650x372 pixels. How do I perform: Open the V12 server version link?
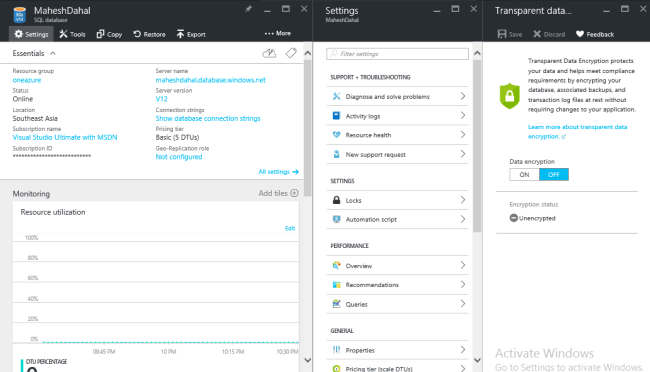tap(162, 99)
